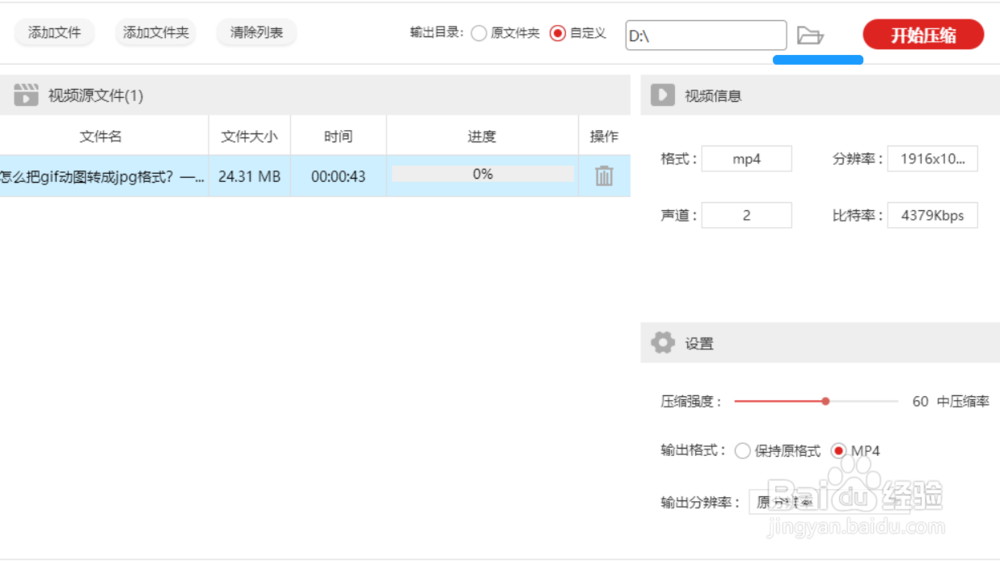
Task: Click the 添加文件 button
Action: pyautogui.click(x=54, y=33)
